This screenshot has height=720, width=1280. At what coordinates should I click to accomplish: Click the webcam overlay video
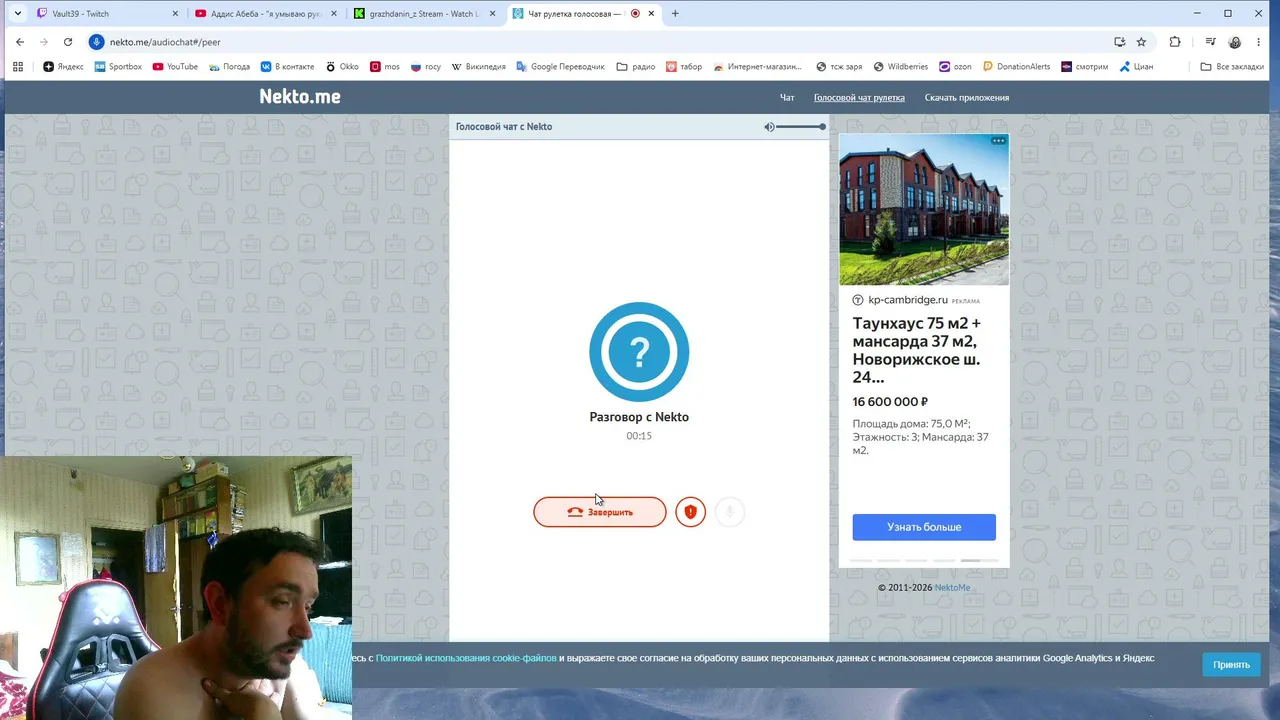pyautogui.click(x=176, y=588)
